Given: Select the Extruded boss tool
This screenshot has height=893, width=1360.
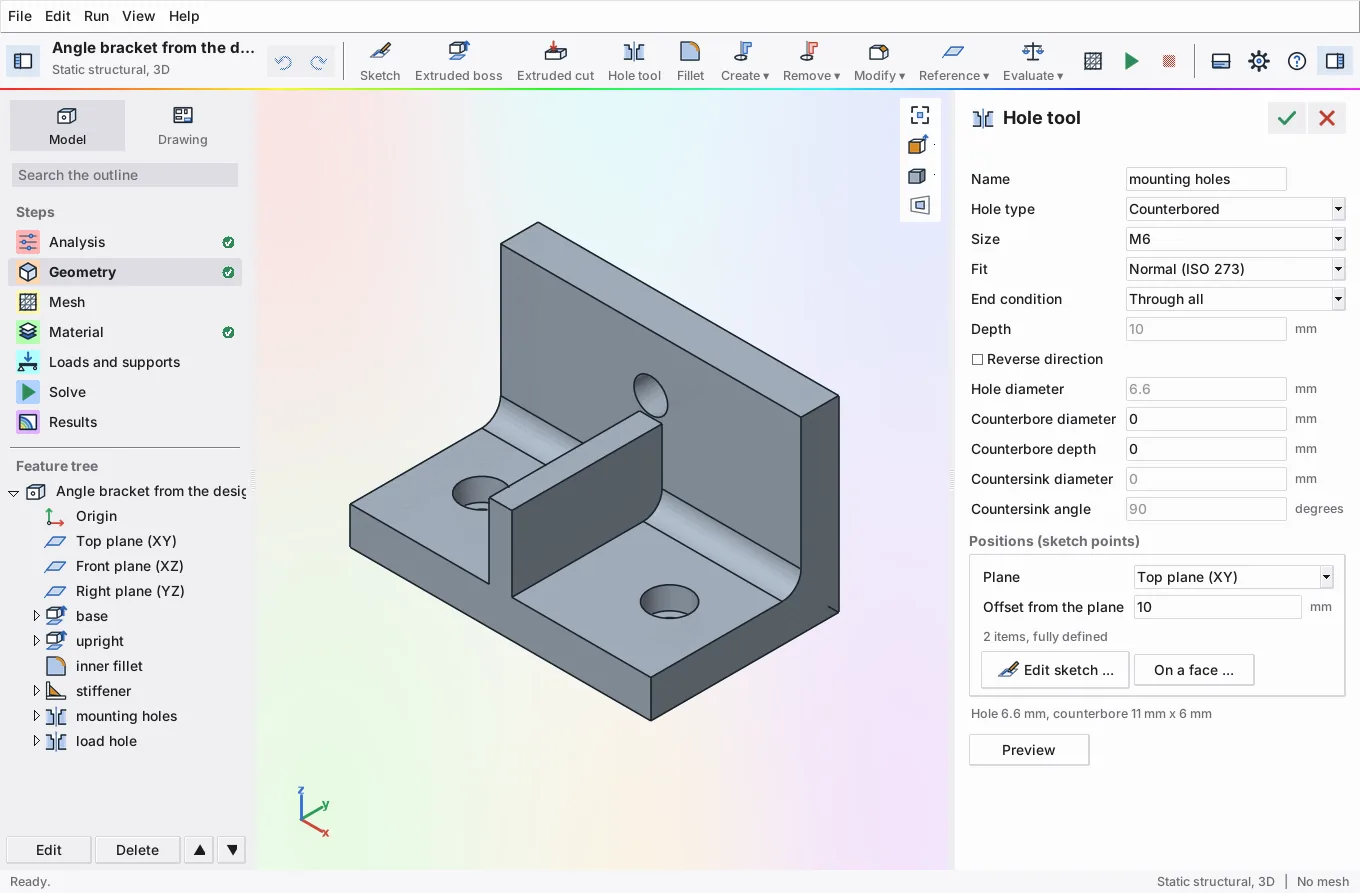Looking at the screenshot, I should pyautogui.click(x=459, y=61).
